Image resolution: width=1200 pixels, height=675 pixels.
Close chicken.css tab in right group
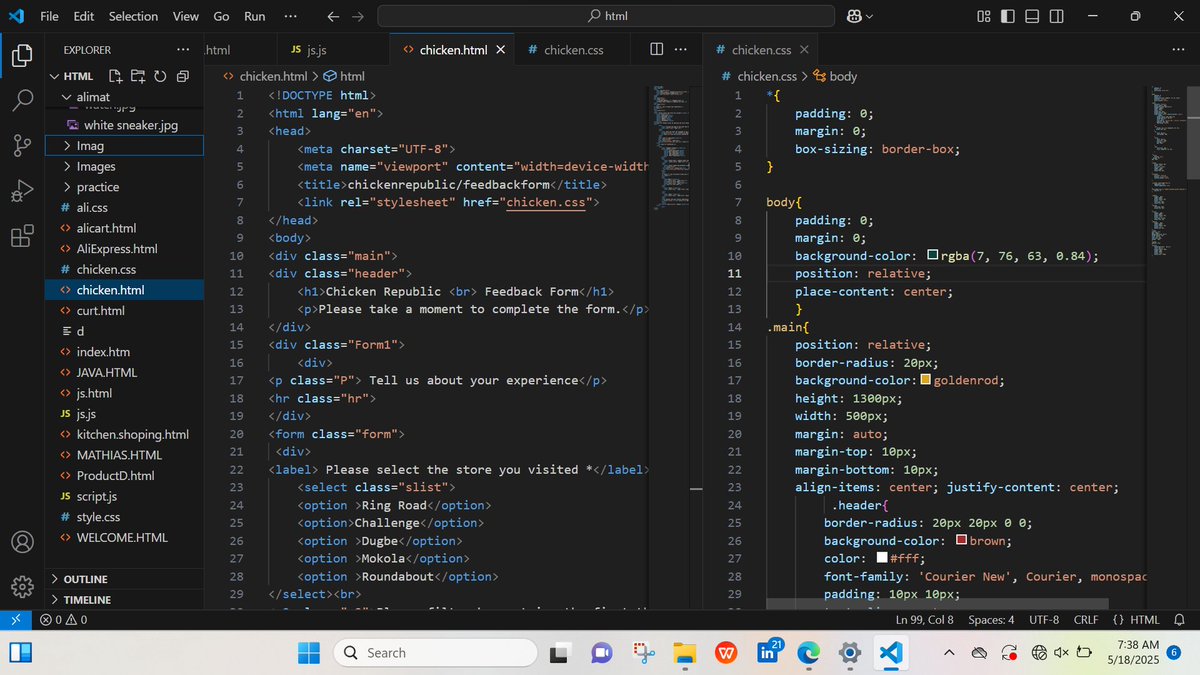click(x=804, y=49)
